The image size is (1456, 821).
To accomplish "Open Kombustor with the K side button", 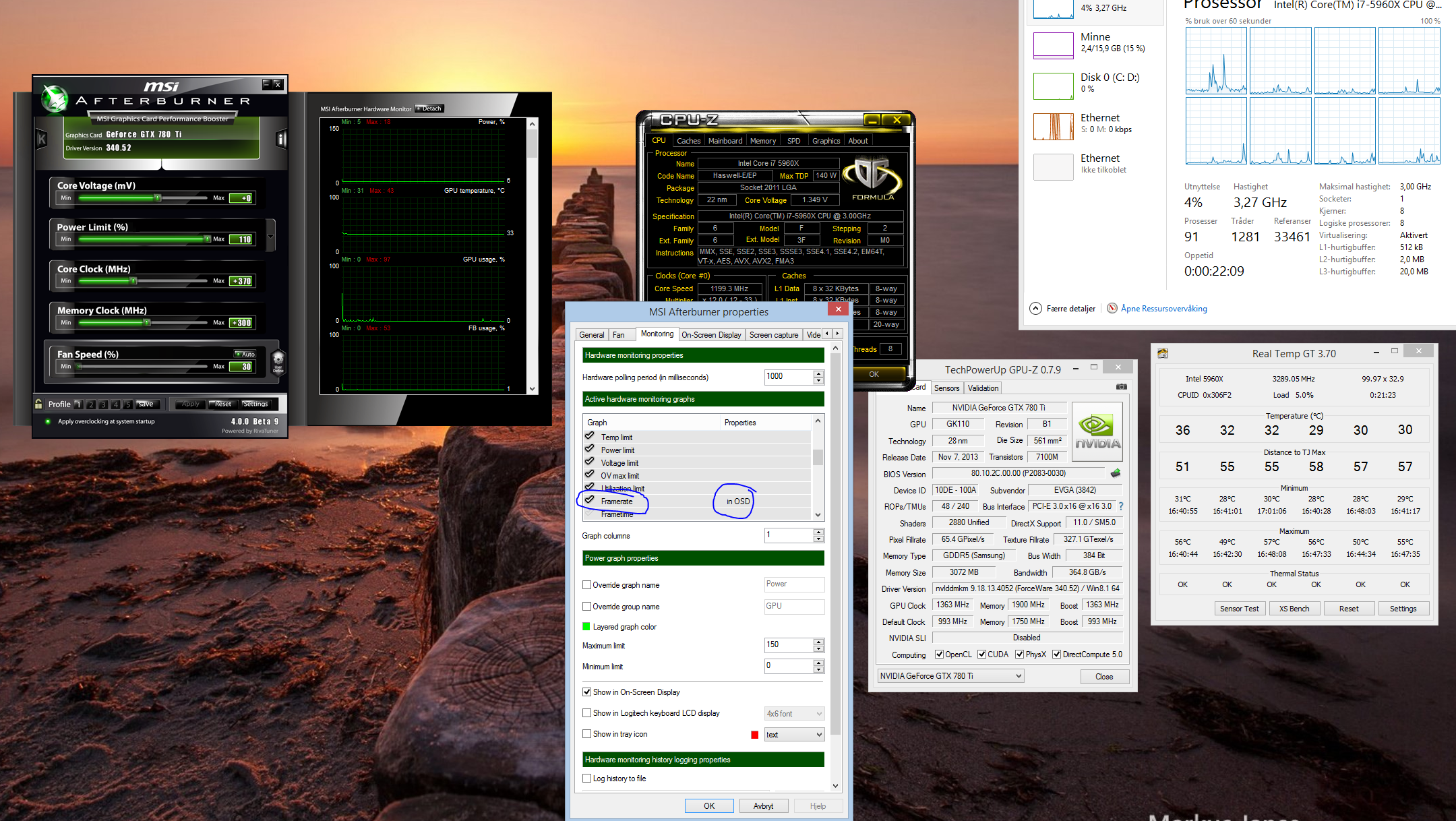I will click(42, 140).
